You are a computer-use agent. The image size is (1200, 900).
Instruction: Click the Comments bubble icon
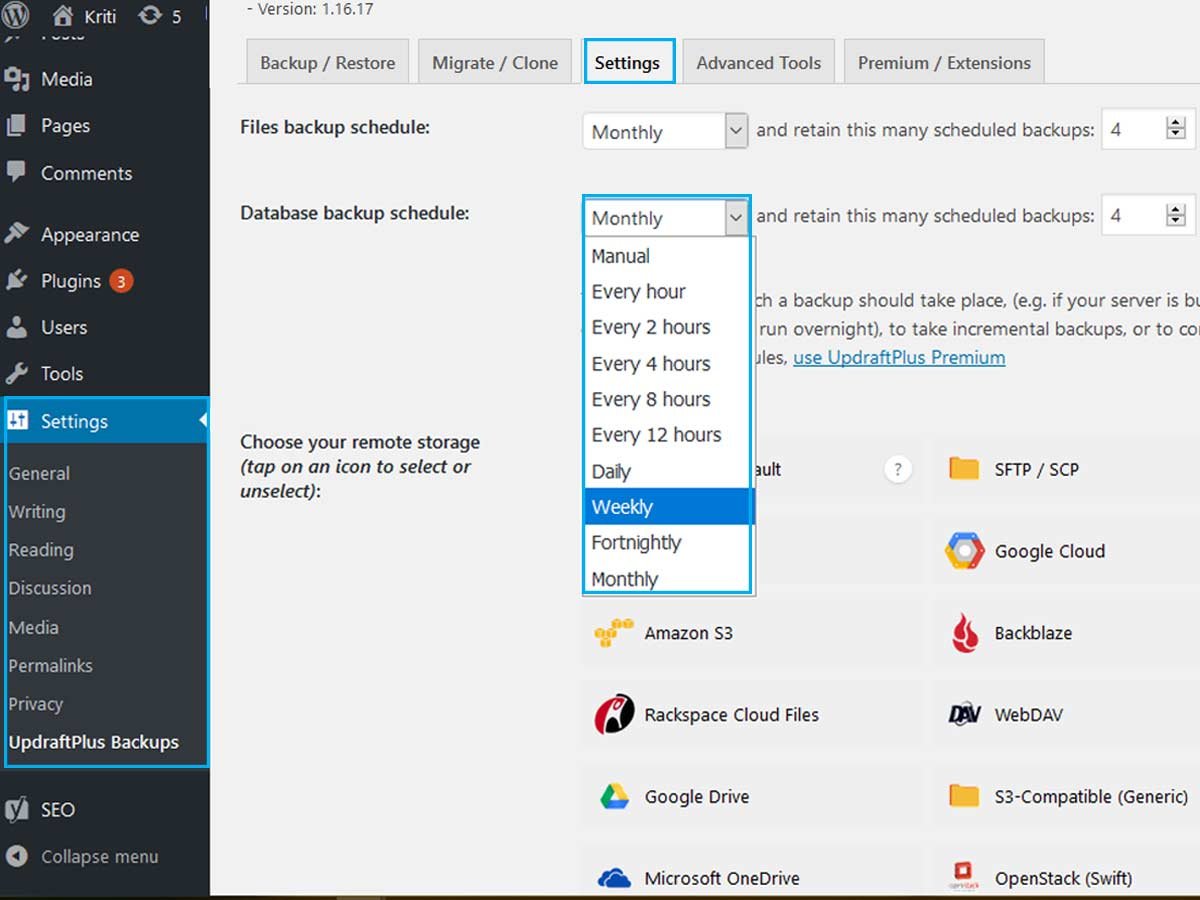click(16, 172)
